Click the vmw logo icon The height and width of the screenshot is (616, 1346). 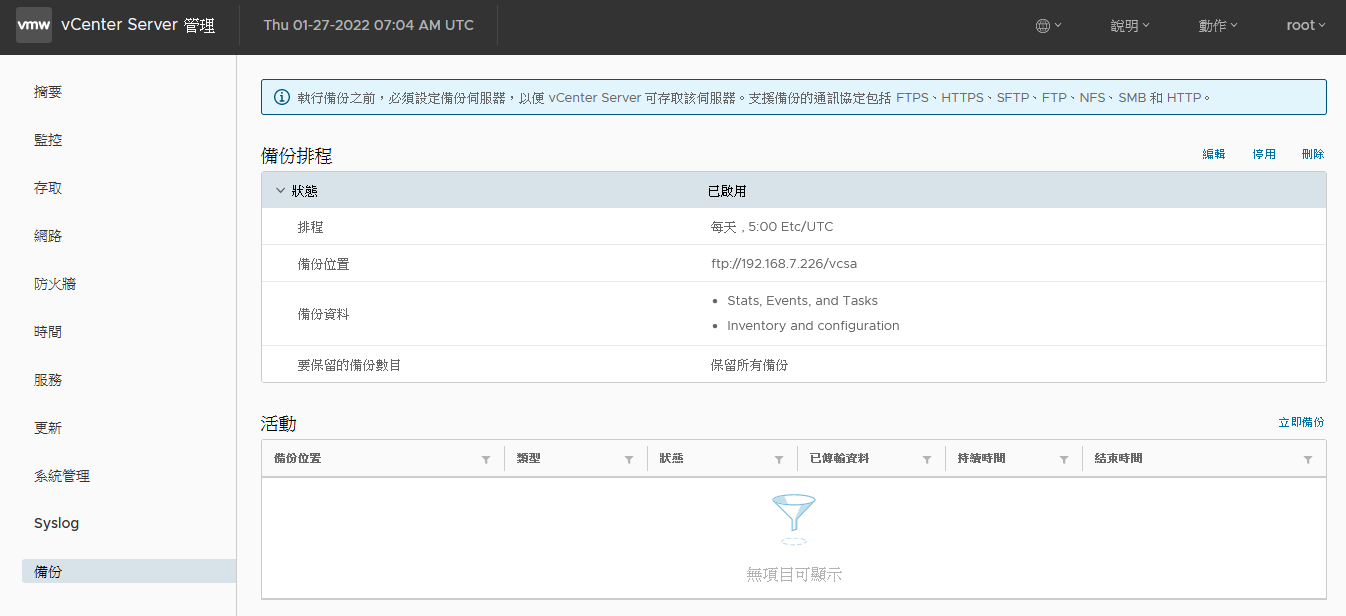(x=33, y=25)
